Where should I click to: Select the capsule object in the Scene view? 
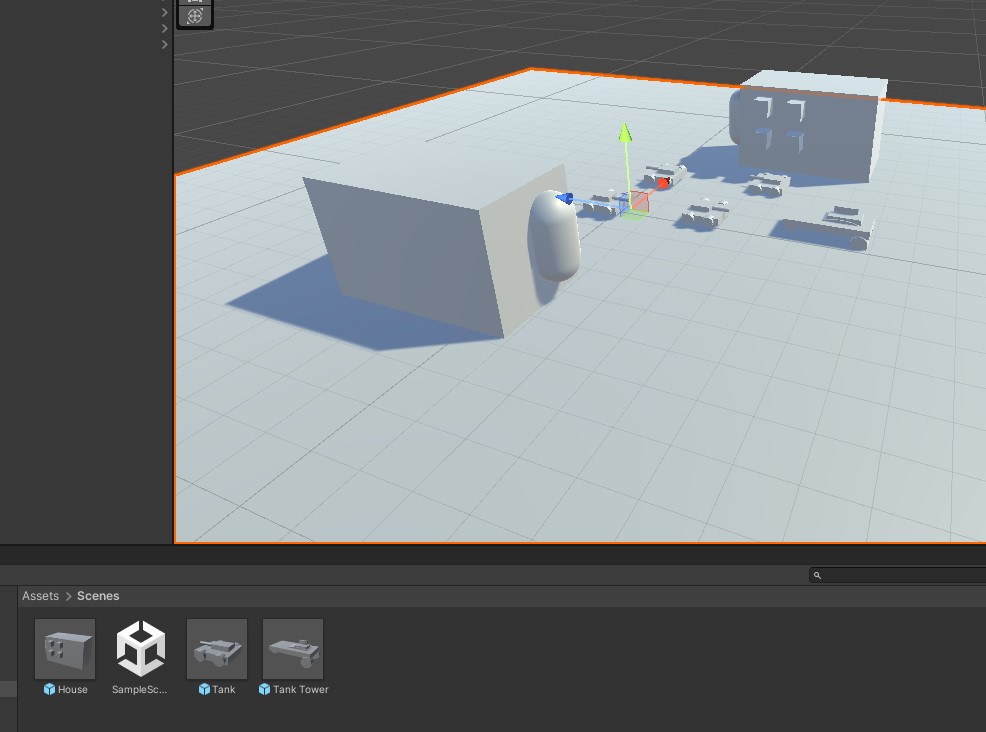(558, 235)
